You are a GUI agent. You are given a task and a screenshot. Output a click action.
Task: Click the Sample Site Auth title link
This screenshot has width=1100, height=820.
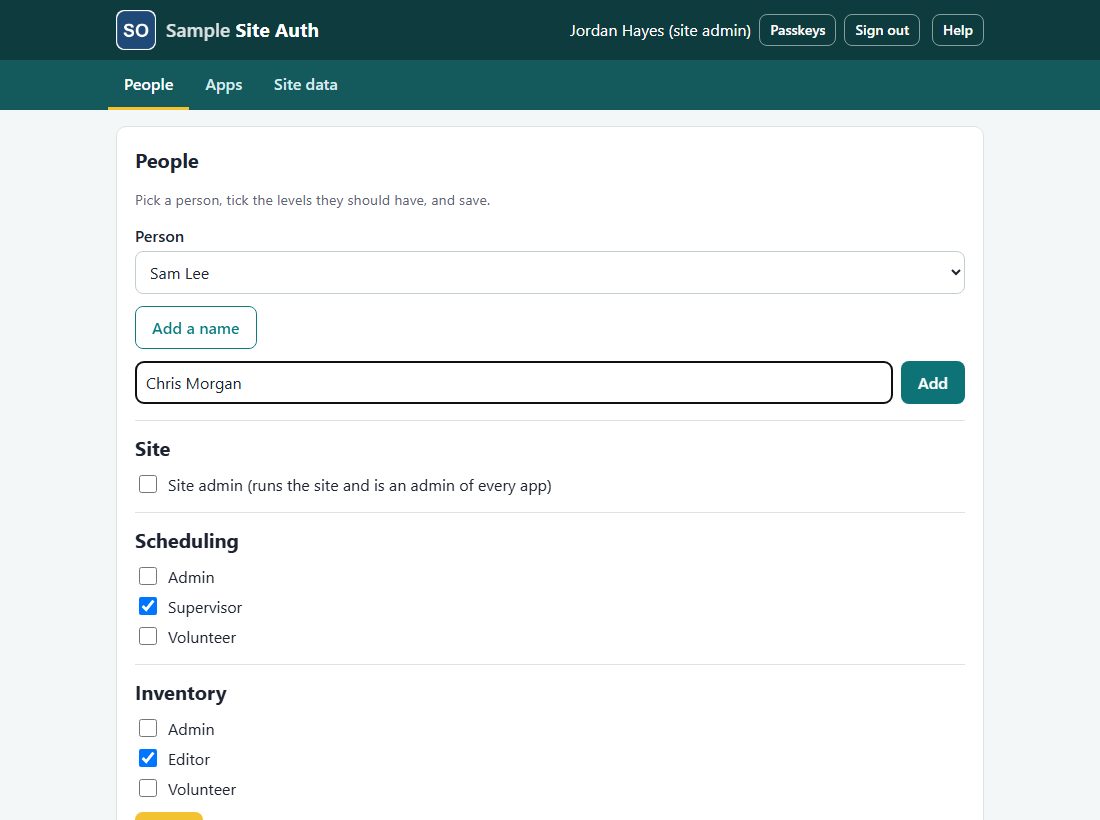click(x=242, y=30)
